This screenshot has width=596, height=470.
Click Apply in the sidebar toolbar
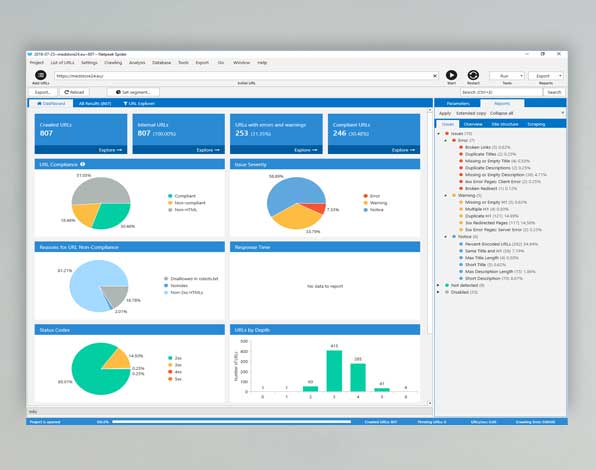click(445, 113)
